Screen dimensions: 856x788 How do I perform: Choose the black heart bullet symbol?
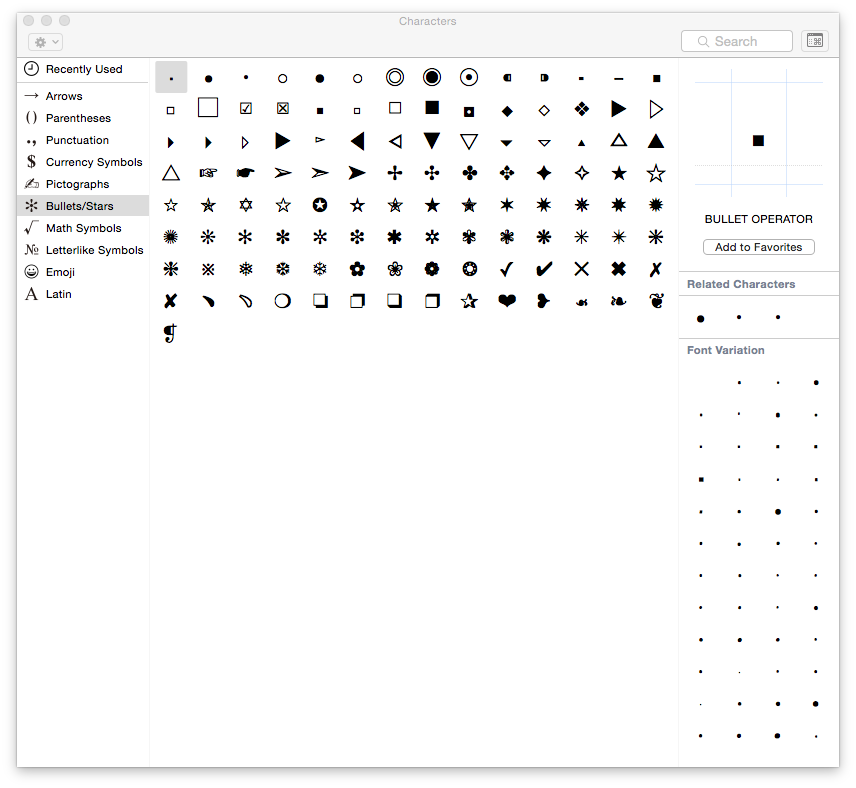(x=507, y=300)
